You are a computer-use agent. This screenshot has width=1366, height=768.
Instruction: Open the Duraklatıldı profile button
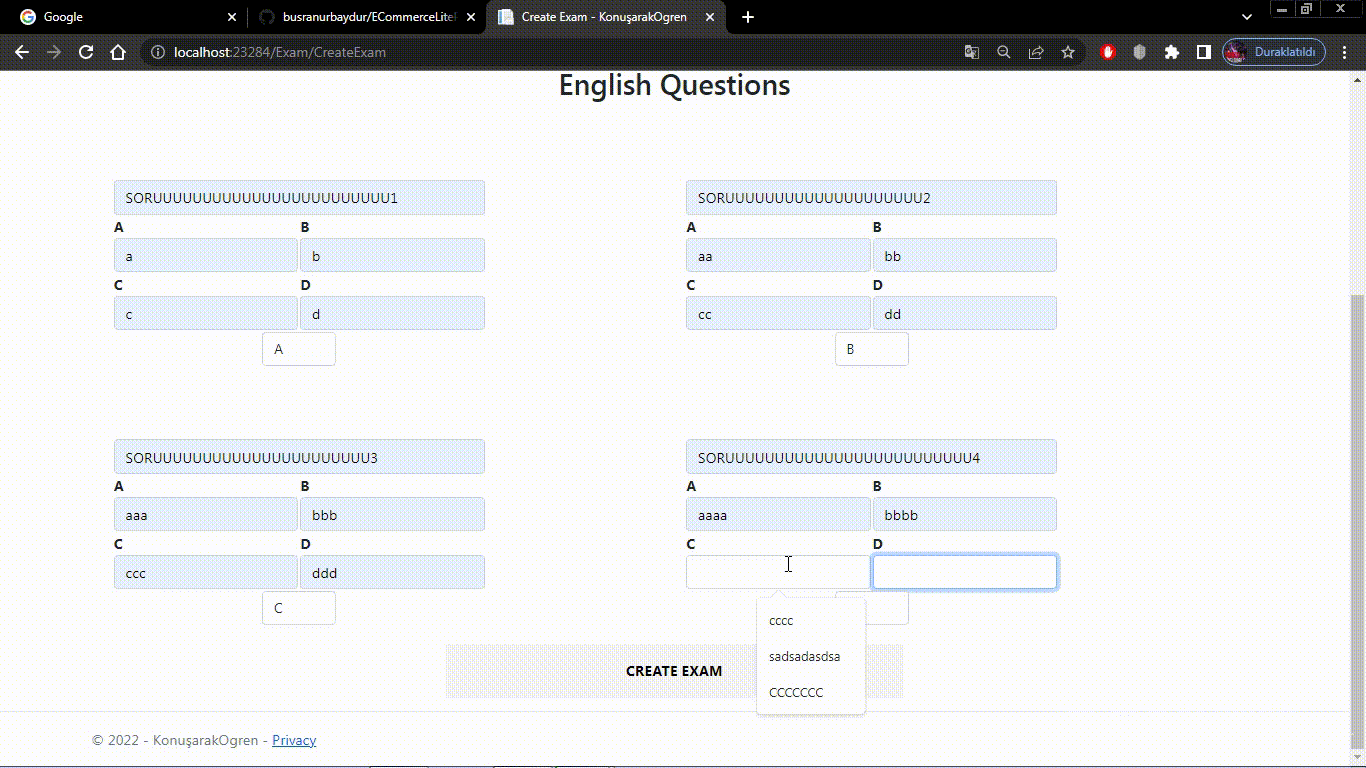point(1274,52)
